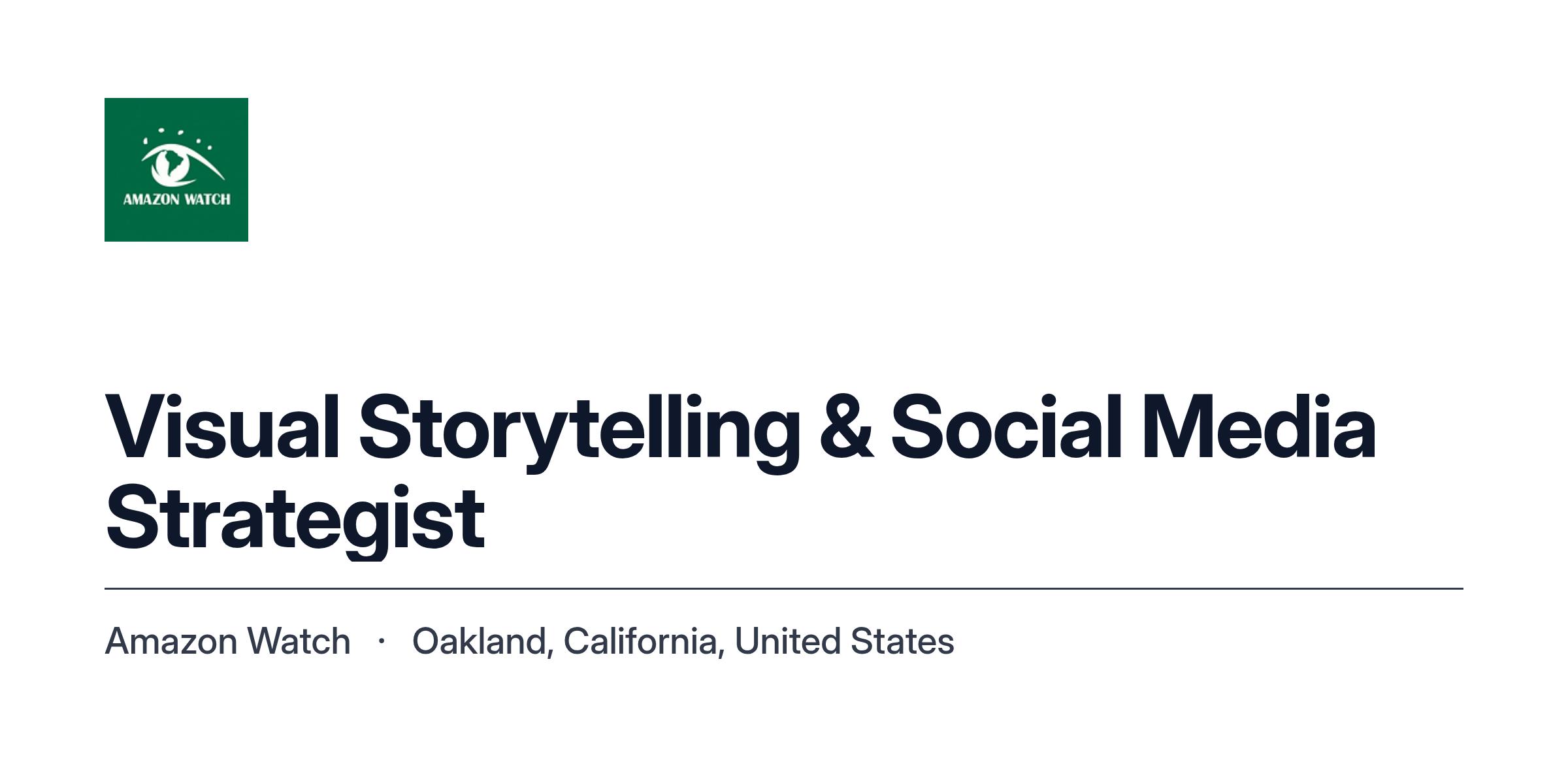The width and height of the screenshot is (1568, 766).
Task: Open the Amazon Watch company name link
Action: [x=227, y=641]
